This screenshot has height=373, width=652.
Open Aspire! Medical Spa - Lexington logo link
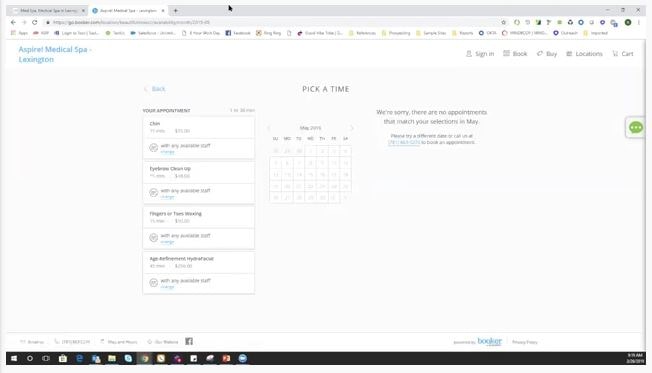point(55,54)
